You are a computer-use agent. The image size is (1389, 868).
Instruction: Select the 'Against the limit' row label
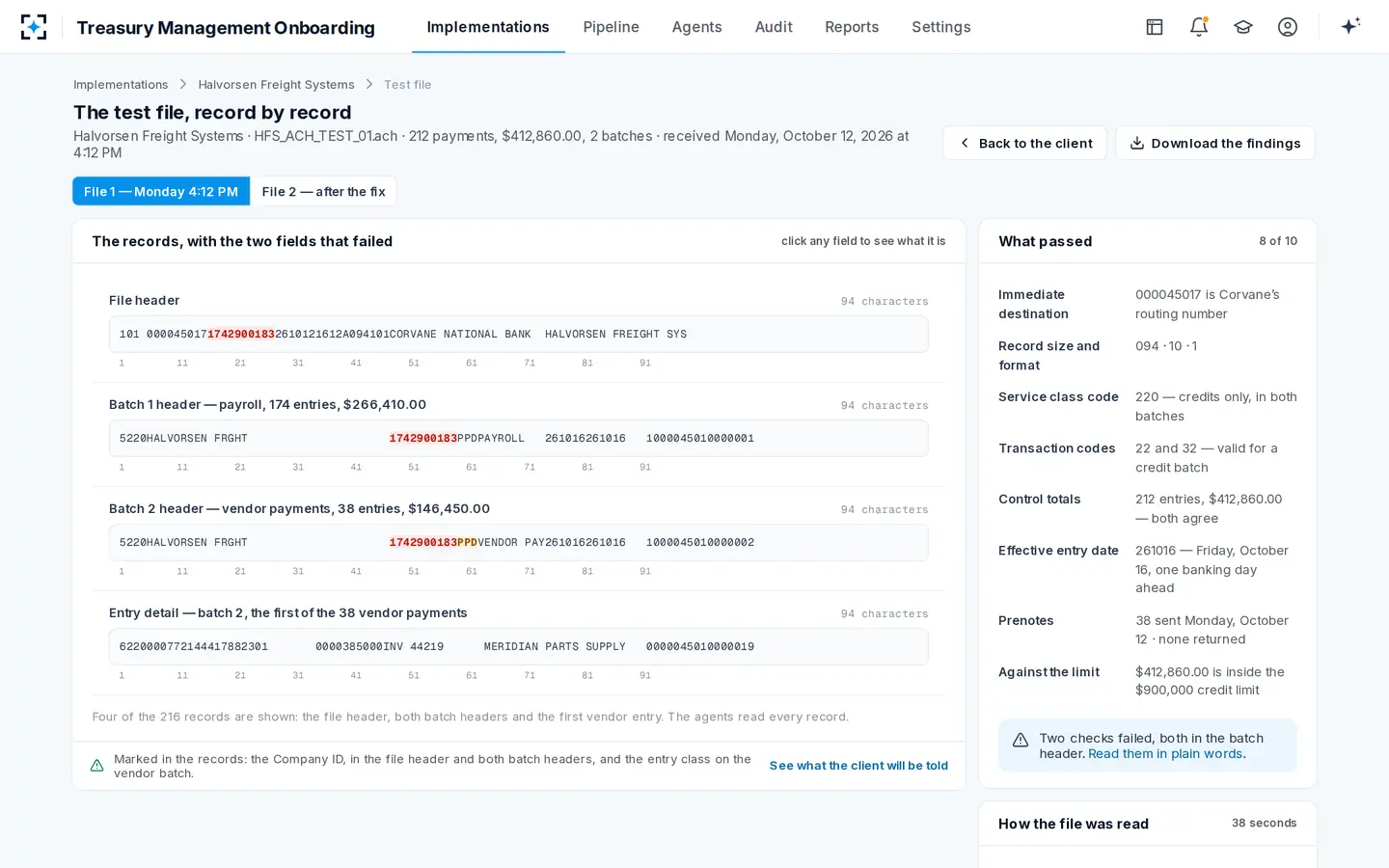[1049, 672]
